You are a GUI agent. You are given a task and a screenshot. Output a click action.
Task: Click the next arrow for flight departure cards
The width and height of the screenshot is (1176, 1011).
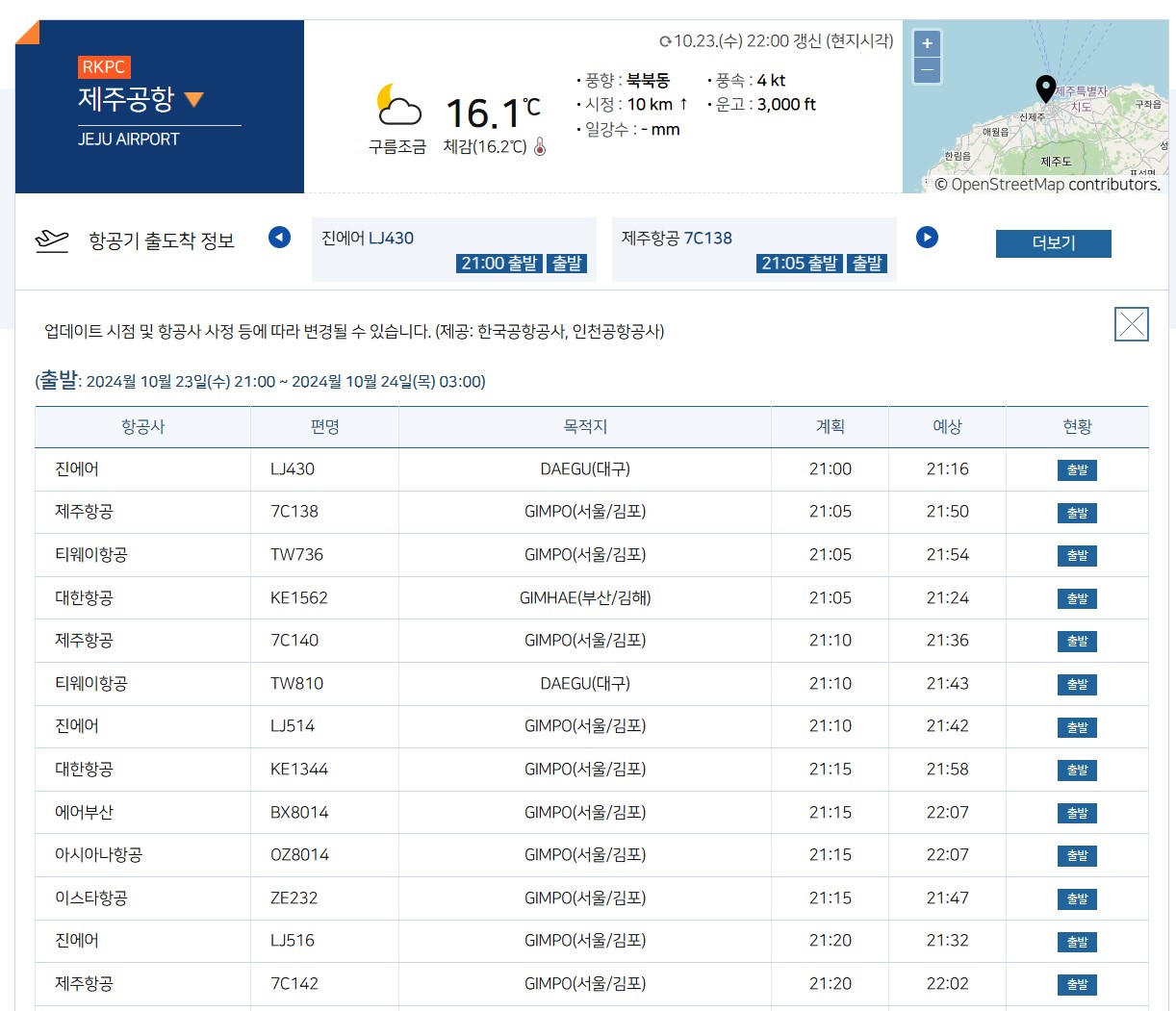point(927,237)
